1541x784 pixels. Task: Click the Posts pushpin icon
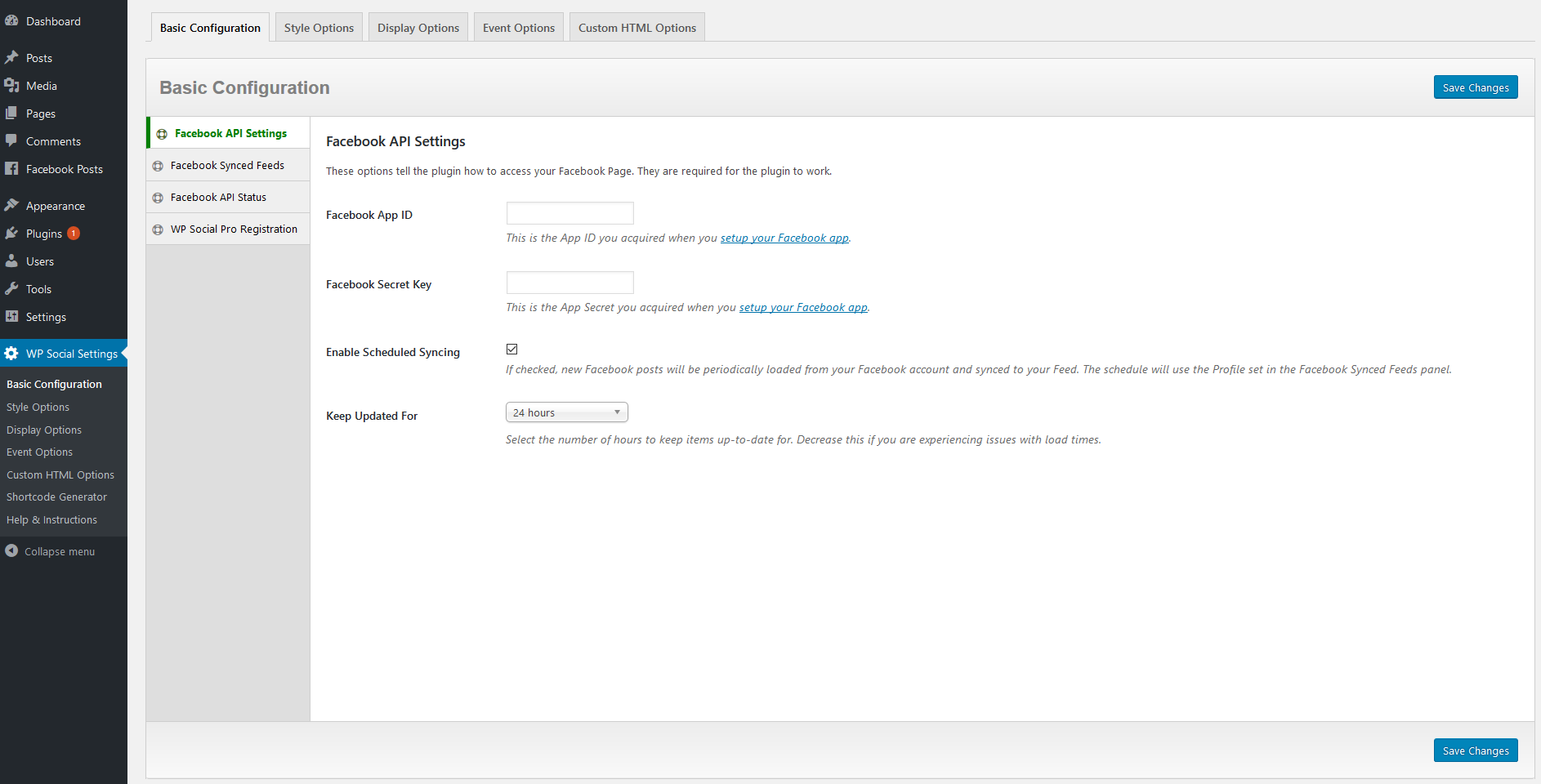[x=11, y=57]
